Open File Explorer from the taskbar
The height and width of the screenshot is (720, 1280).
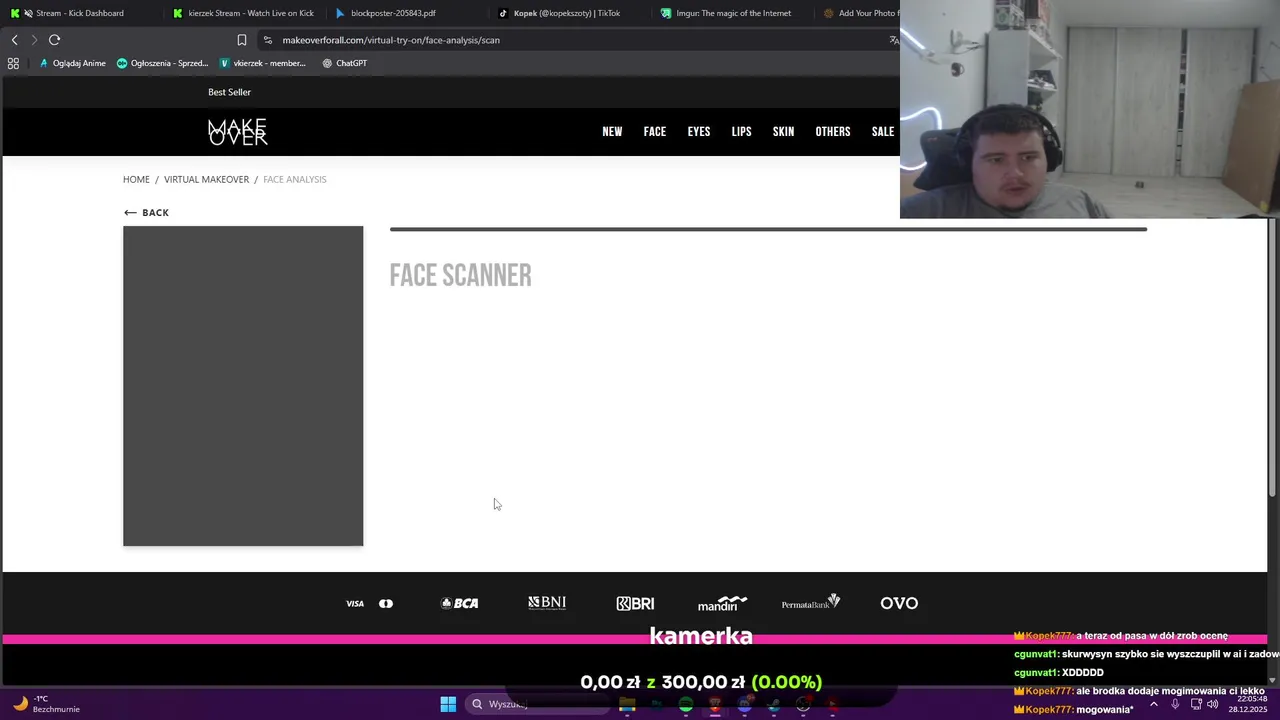click(x=627, y=704)
